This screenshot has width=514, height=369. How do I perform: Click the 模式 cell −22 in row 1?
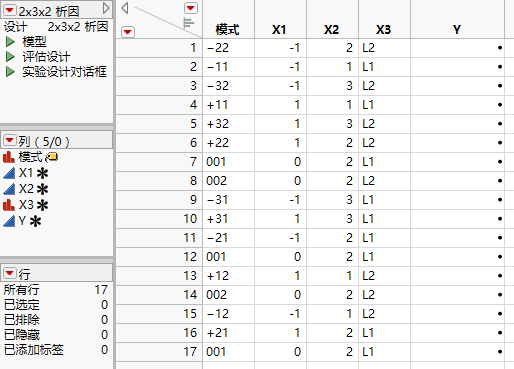(x=228, y=48)
